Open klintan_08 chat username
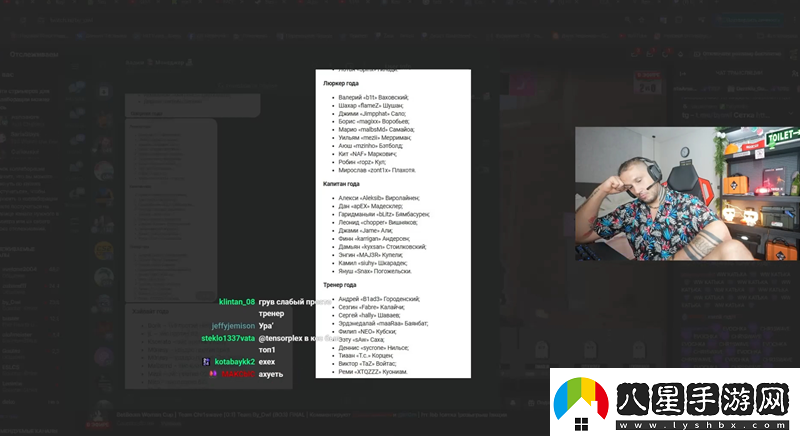This screenshot has height=436, width=800. (x=237, y=301)
